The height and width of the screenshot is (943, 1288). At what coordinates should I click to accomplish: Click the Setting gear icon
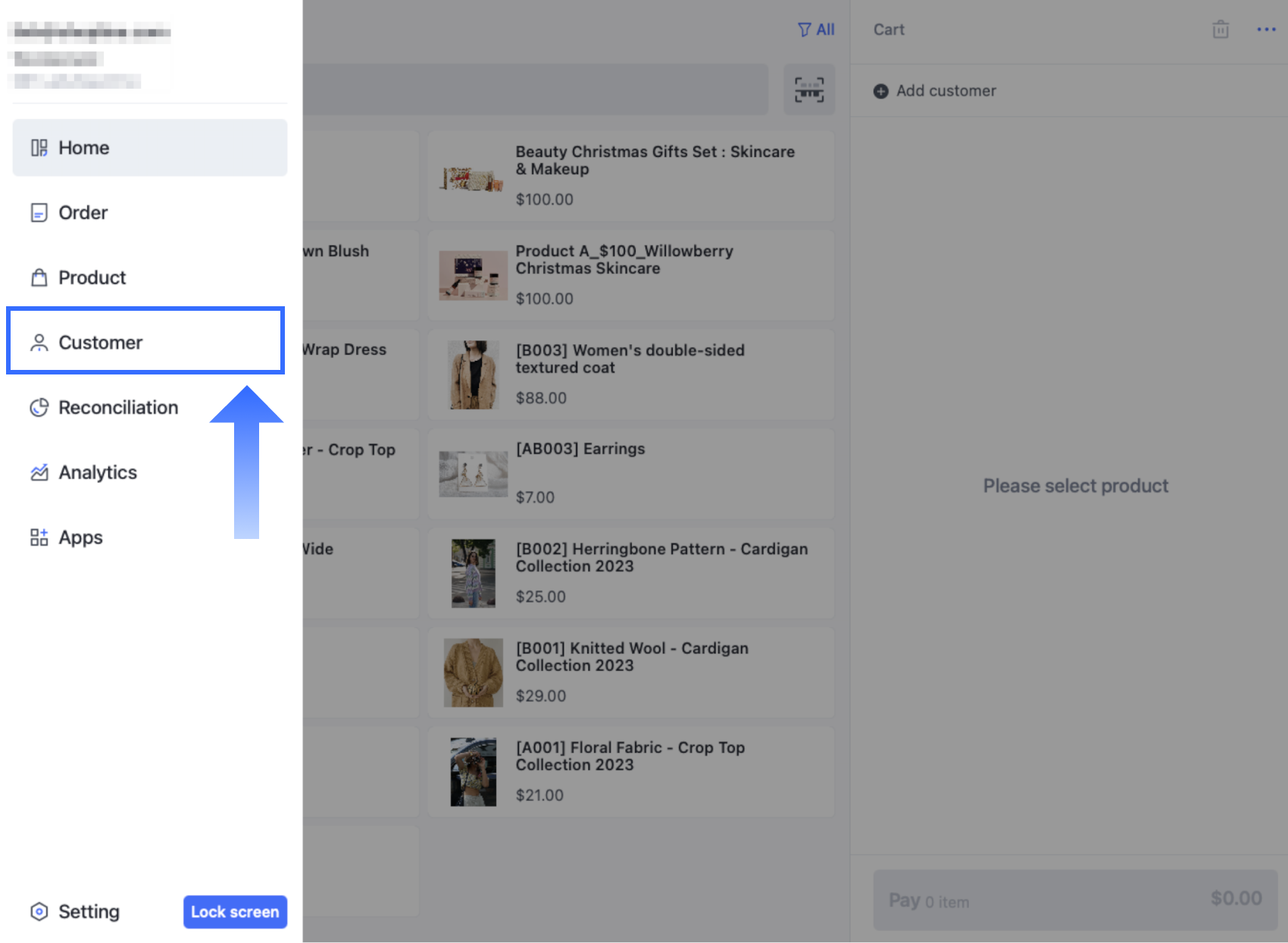39,911
